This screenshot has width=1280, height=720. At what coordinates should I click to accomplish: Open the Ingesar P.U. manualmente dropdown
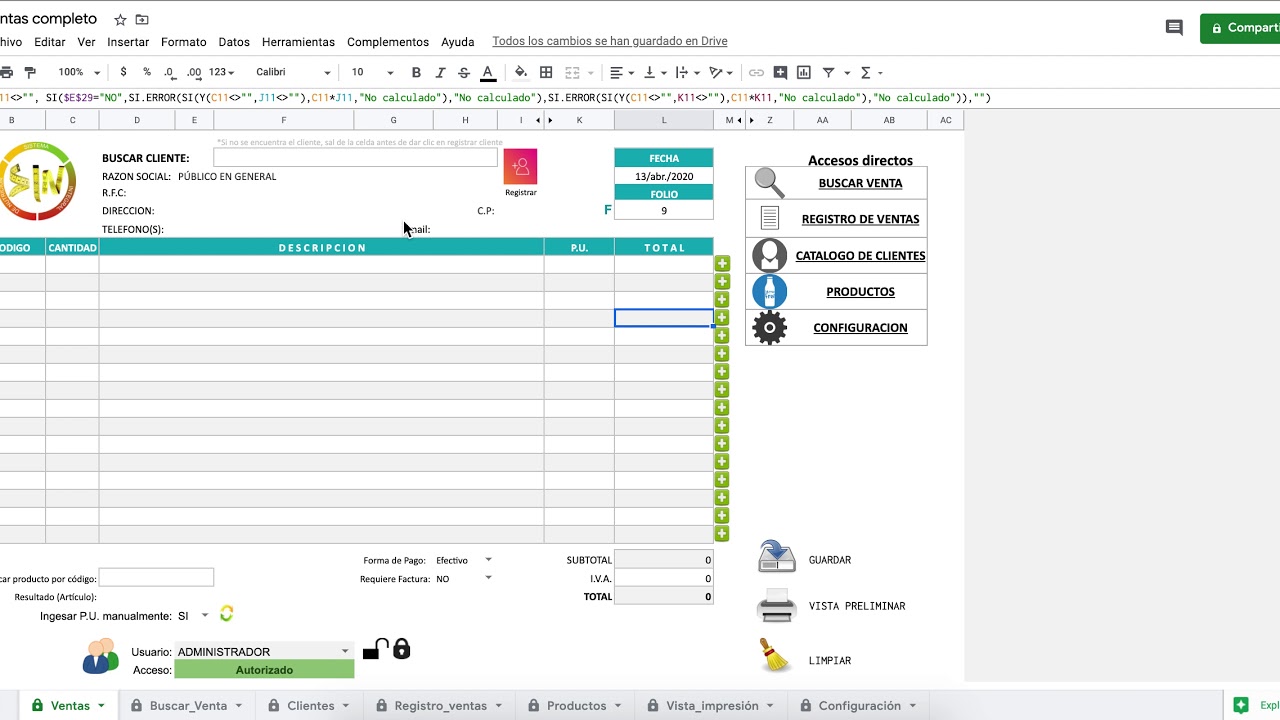[x=205, y=615]
